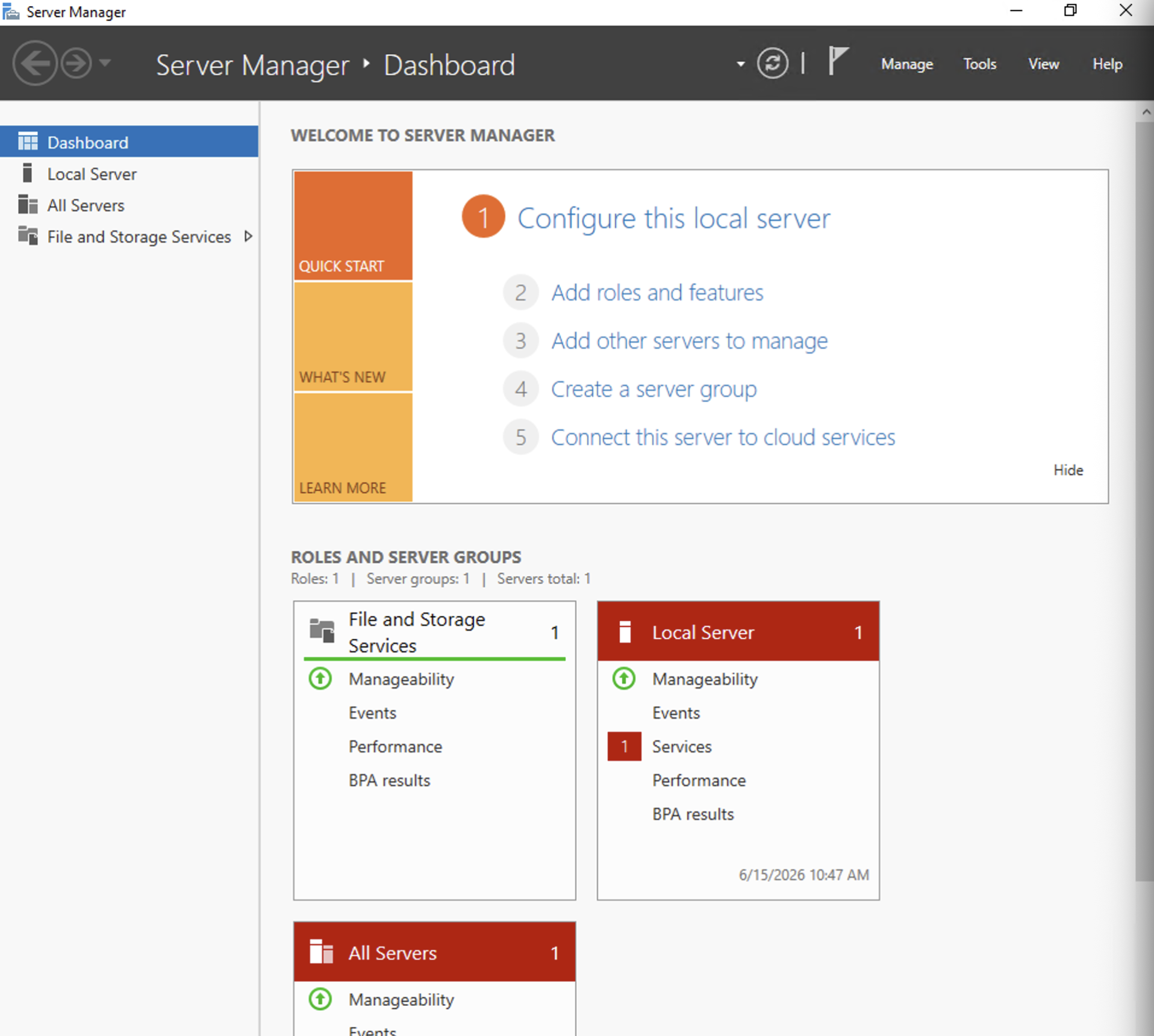Click green Manageability icon in Local Server tile
Image resolution: width=1154 pixels, height=1036 pixels.
[x=624, y=679]
